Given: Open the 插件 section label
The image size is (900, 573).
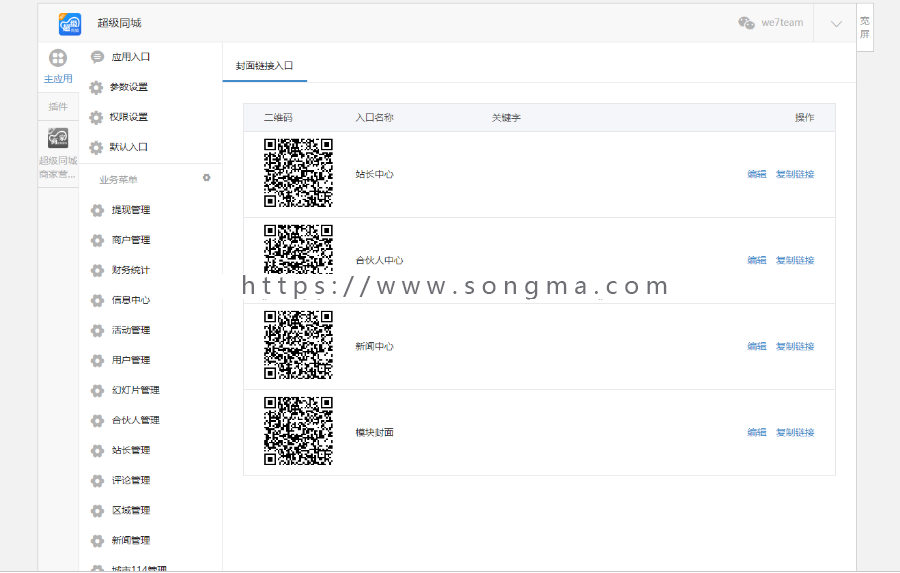Looking at the screenshot, I should 58,106.
